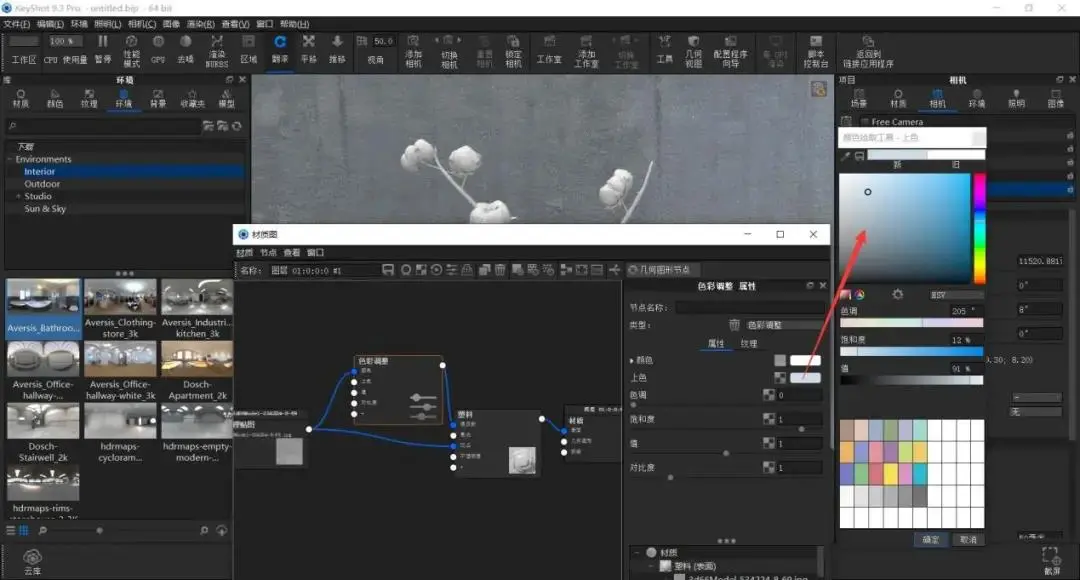
Task: Click the 暂停 pause icon in toolbar
Action: (103, 42)
